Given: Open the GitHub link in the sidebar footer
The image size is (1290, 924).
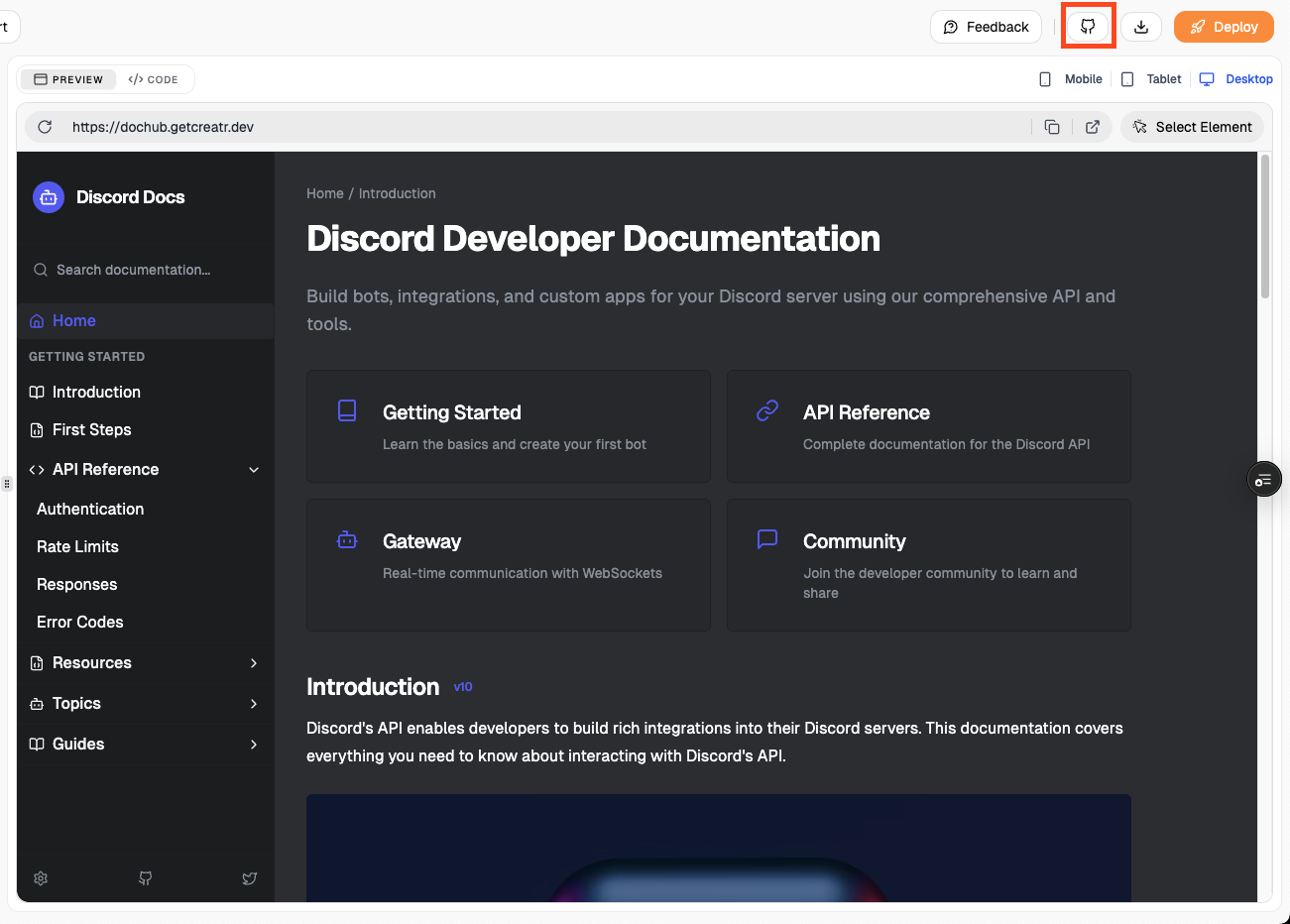Looking at the screenshot, I should tap(145, 878).
